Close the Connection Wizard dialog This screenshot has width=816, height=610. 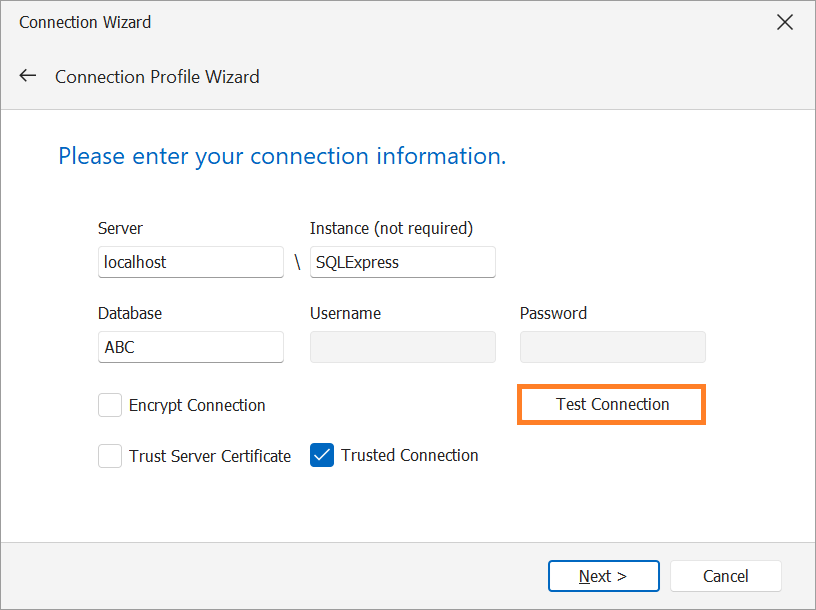point(785,22)
